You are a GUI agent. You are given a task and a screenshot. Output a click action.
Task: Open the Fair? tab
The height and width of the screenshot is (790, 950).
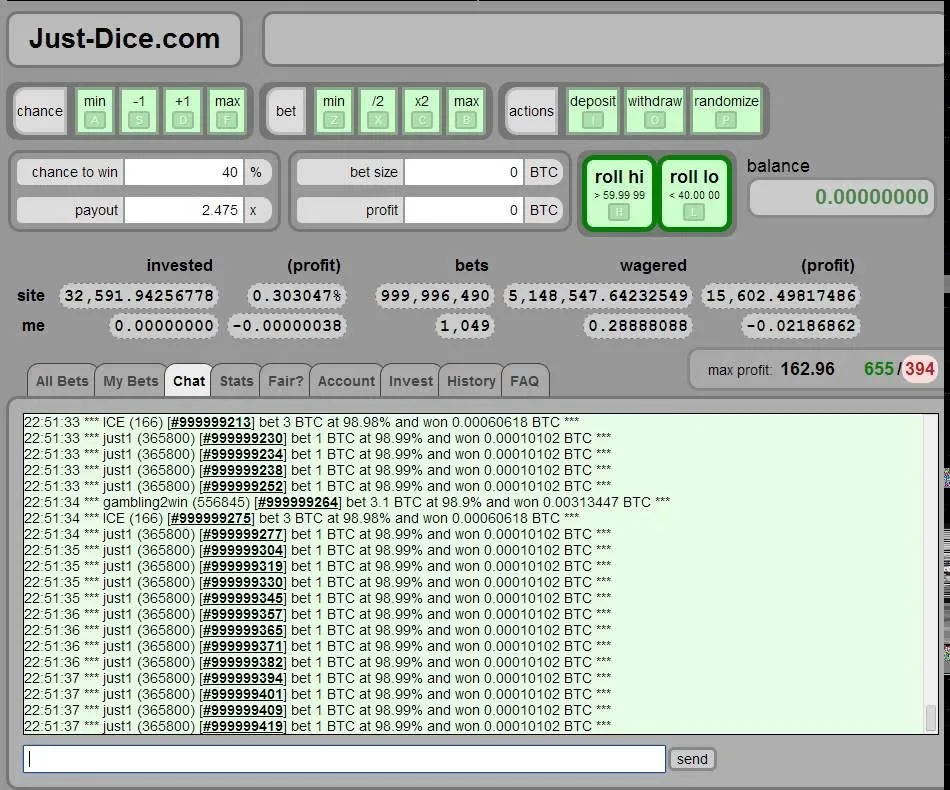point(285,381)
